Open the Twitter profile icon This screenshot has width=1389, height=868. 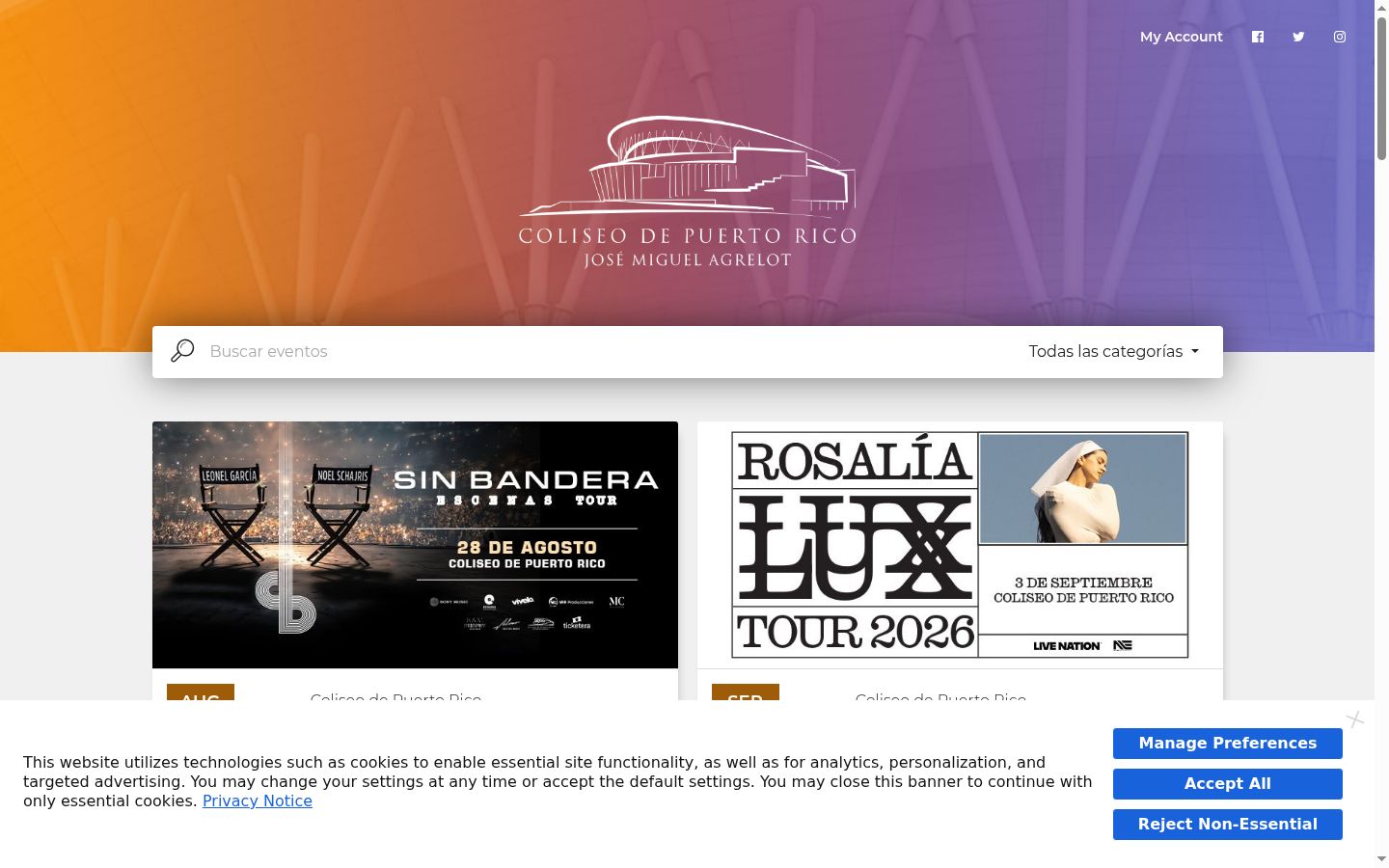coord(1298,37)
